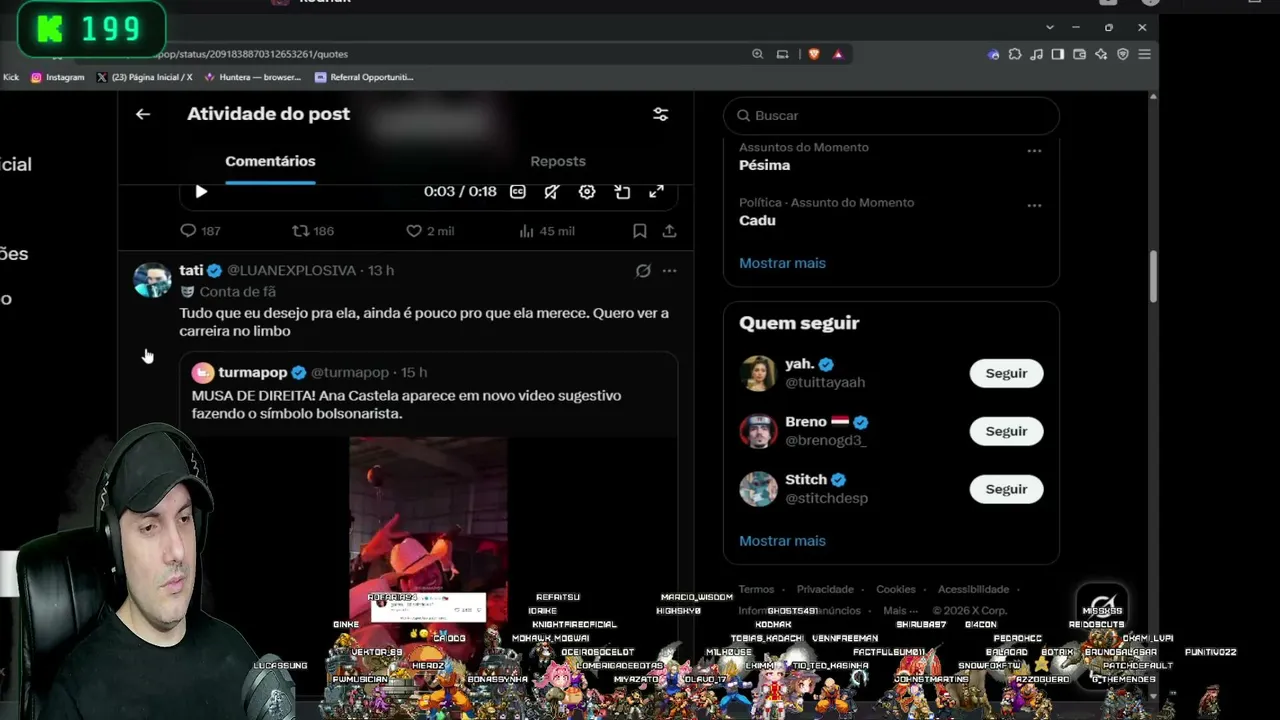
Task: Open the Privacidade footer link
Action: click(825, 589)
